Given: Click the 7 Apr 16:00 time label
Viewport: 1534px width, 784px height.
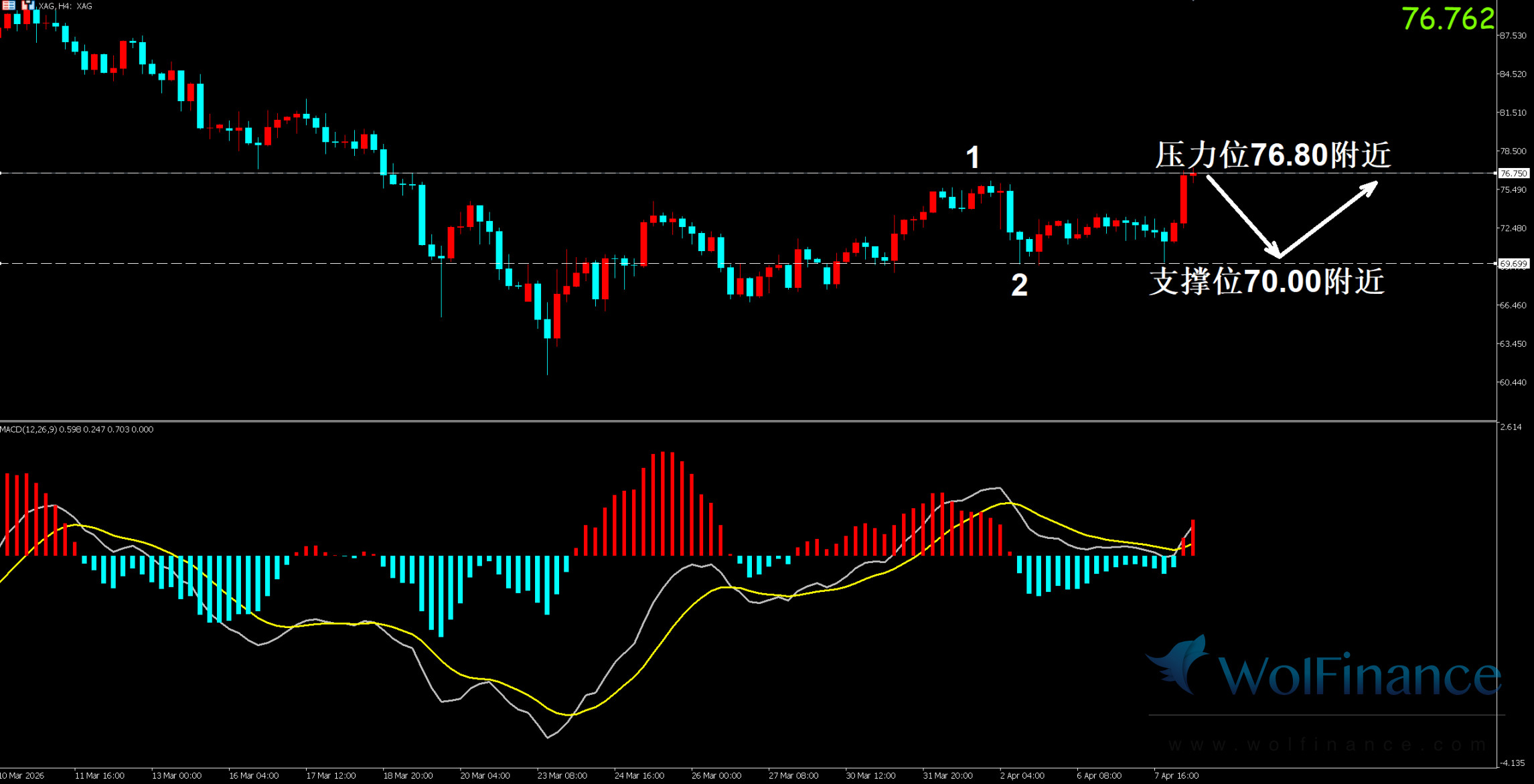Looking at the screenshot, I should click(1176, 775).
